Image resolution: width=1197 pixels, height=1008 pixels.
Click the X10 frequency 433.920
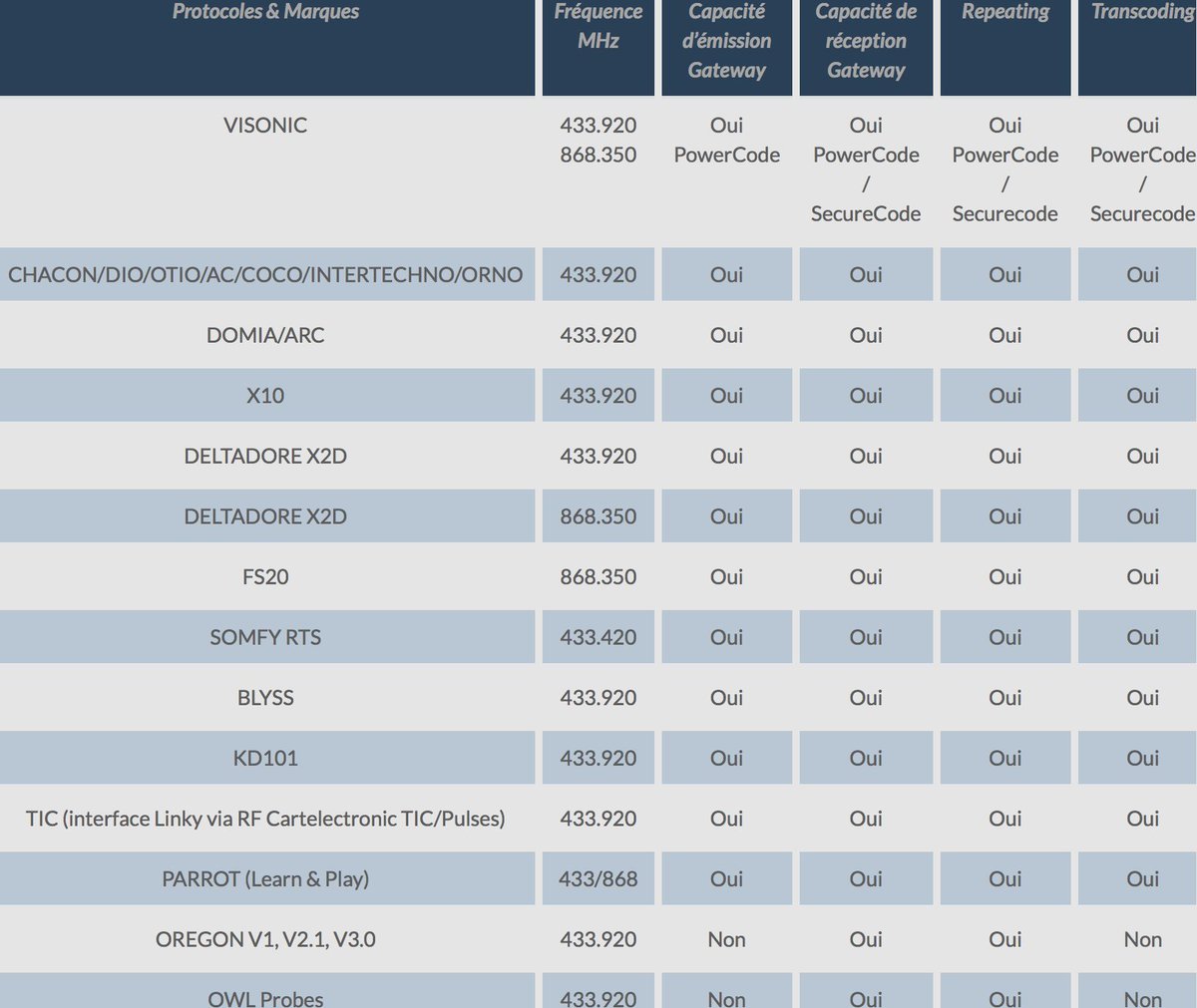click(598, 396)
